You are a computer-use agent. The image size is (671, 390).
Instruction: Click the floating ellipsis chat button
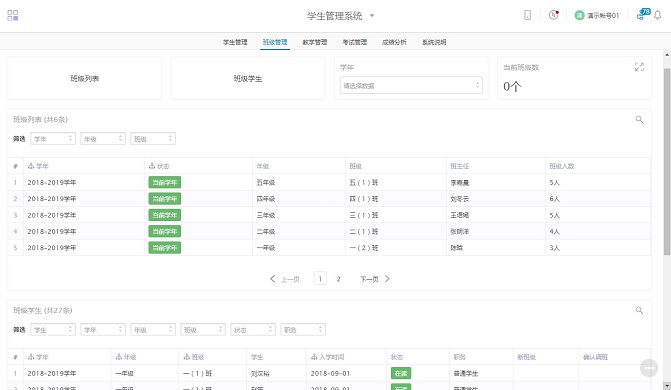click(649, 368)
